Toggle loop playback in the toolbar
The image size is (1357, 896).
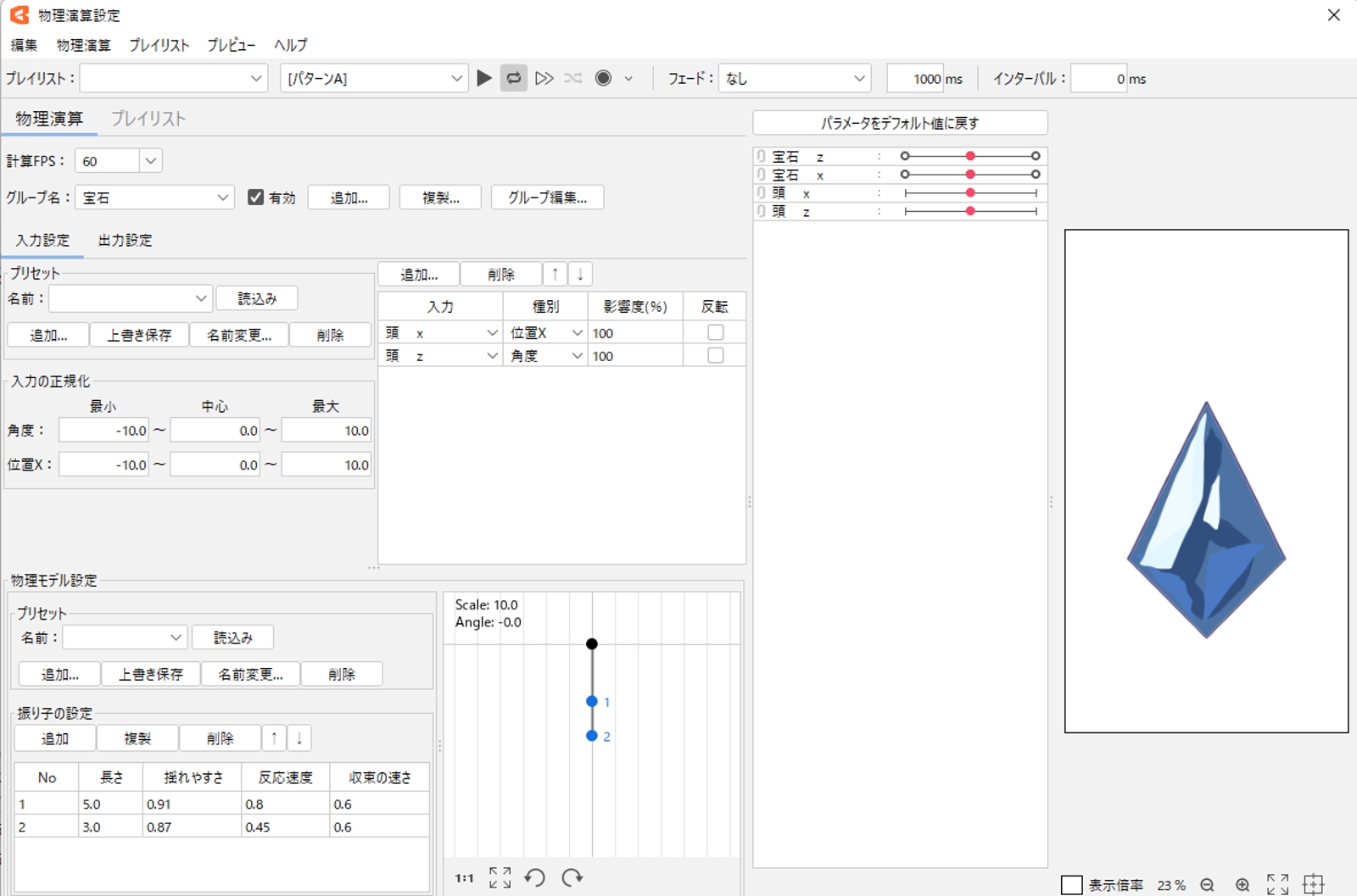pos(514,78)
